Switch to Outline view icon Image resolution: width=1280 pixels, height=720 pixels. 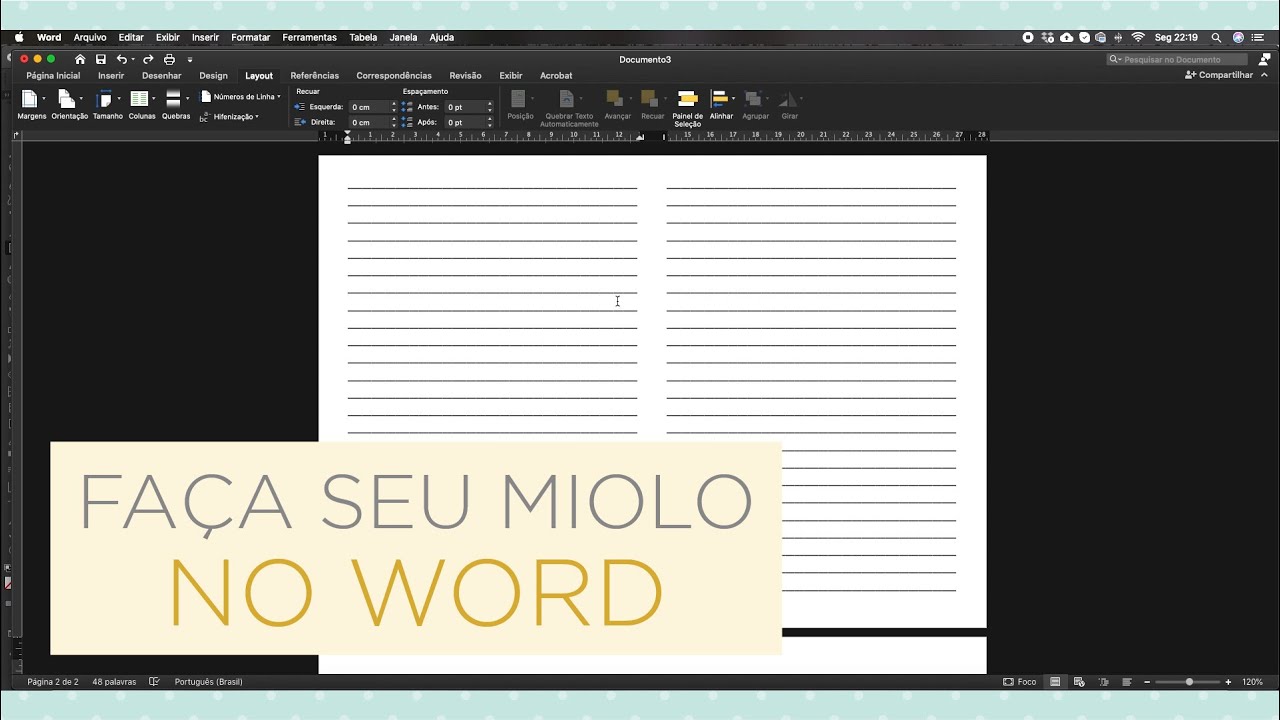[1103, 682]
